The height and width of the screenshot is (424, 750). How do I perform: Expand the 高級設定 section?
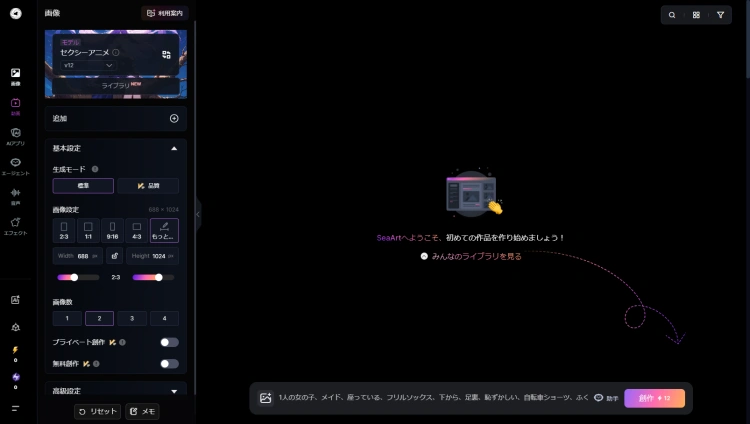pyautogui.click(x=174, y=391)
